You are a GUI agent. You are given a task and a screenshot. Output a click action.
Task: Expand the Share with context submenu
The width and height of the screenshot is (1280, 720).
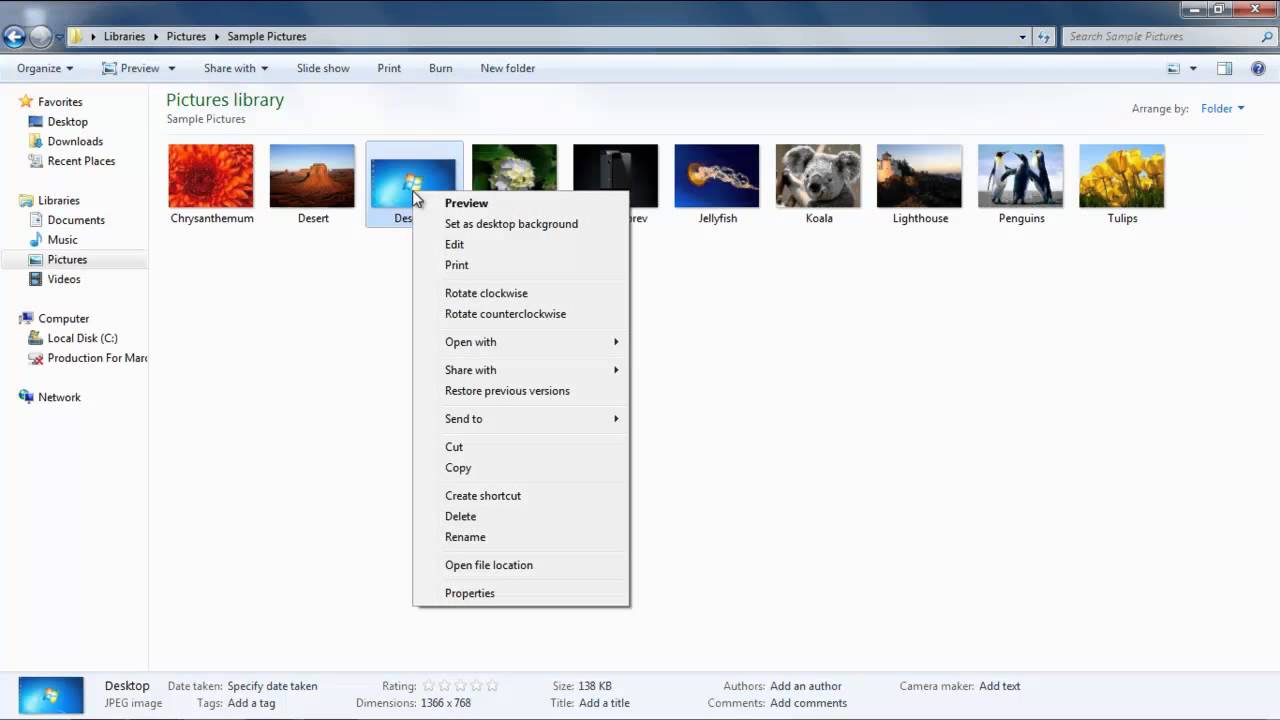pos(521,370)
